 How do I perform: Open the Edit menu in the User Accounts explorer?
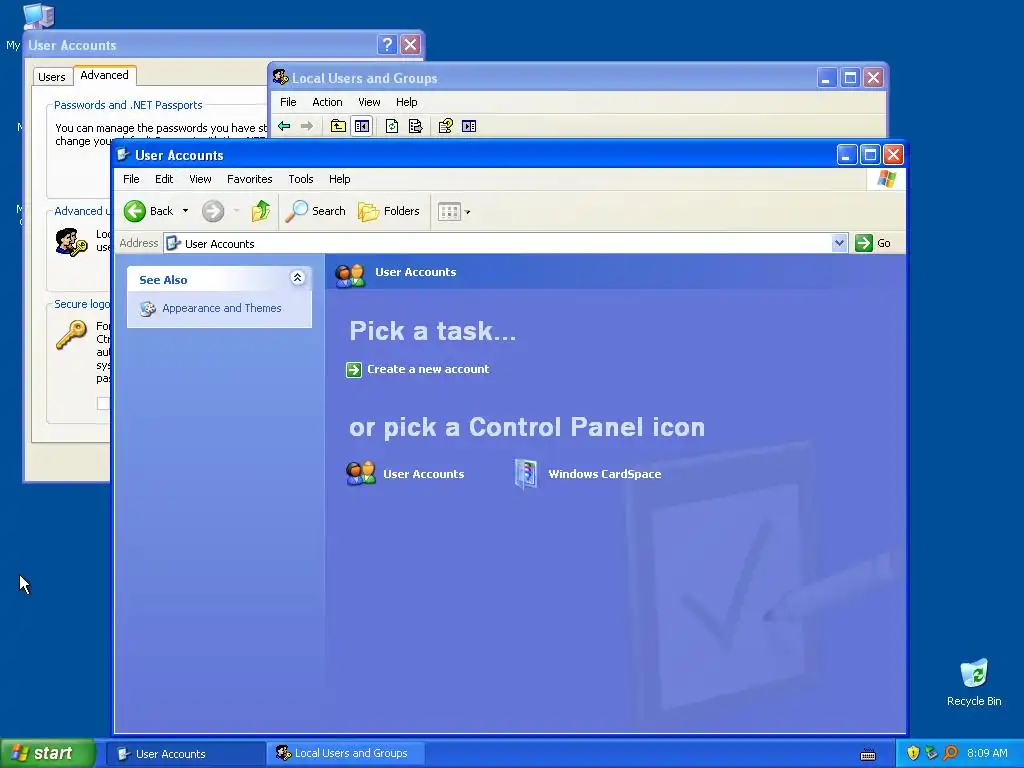click(164, 179)
